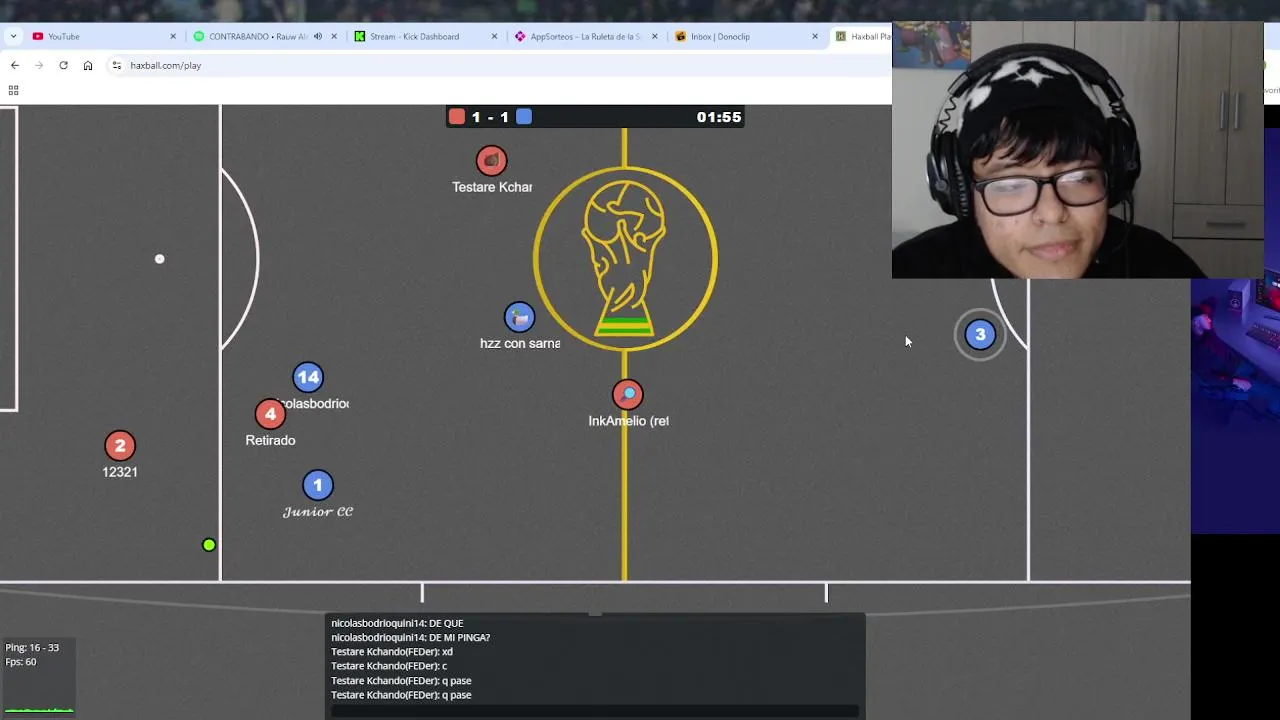Click the Kick Dashboard tab favicon
Viewport: 1280px width, 720px height.
point(360,36)
